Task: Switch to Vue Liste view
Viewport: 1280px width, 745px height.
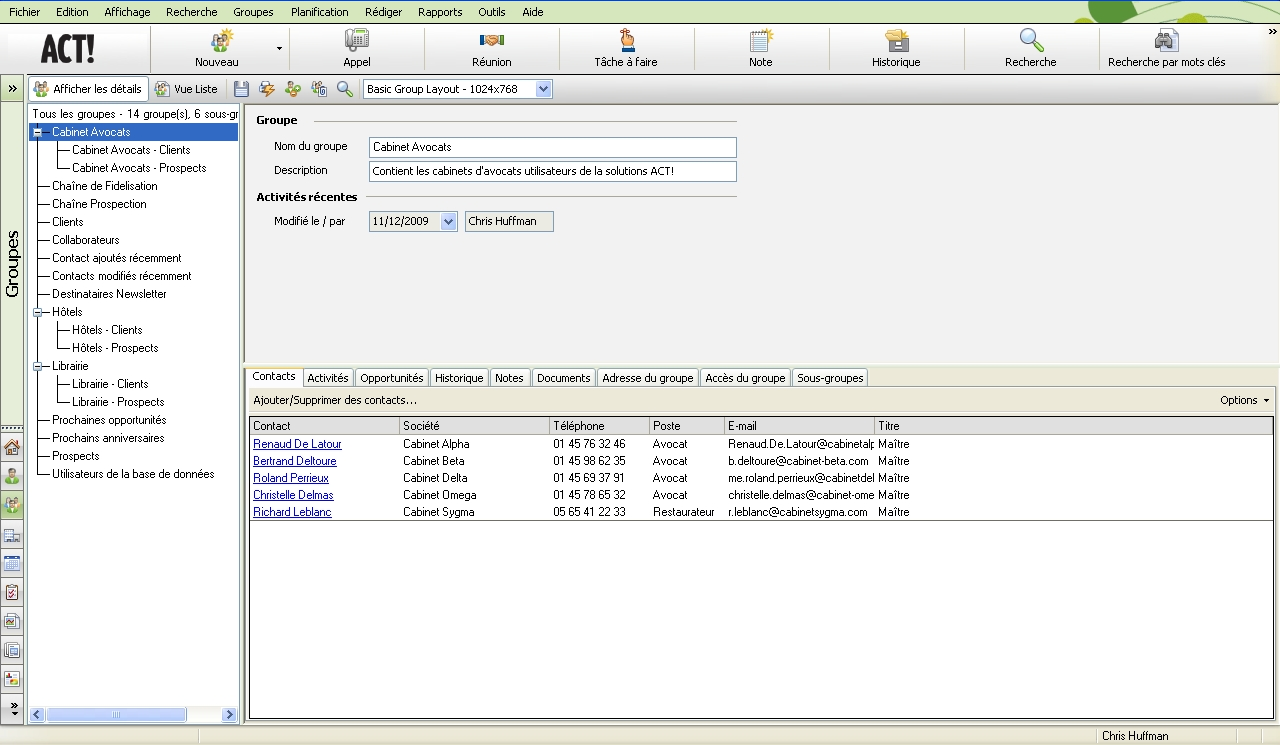Action: tap(186, 89)
